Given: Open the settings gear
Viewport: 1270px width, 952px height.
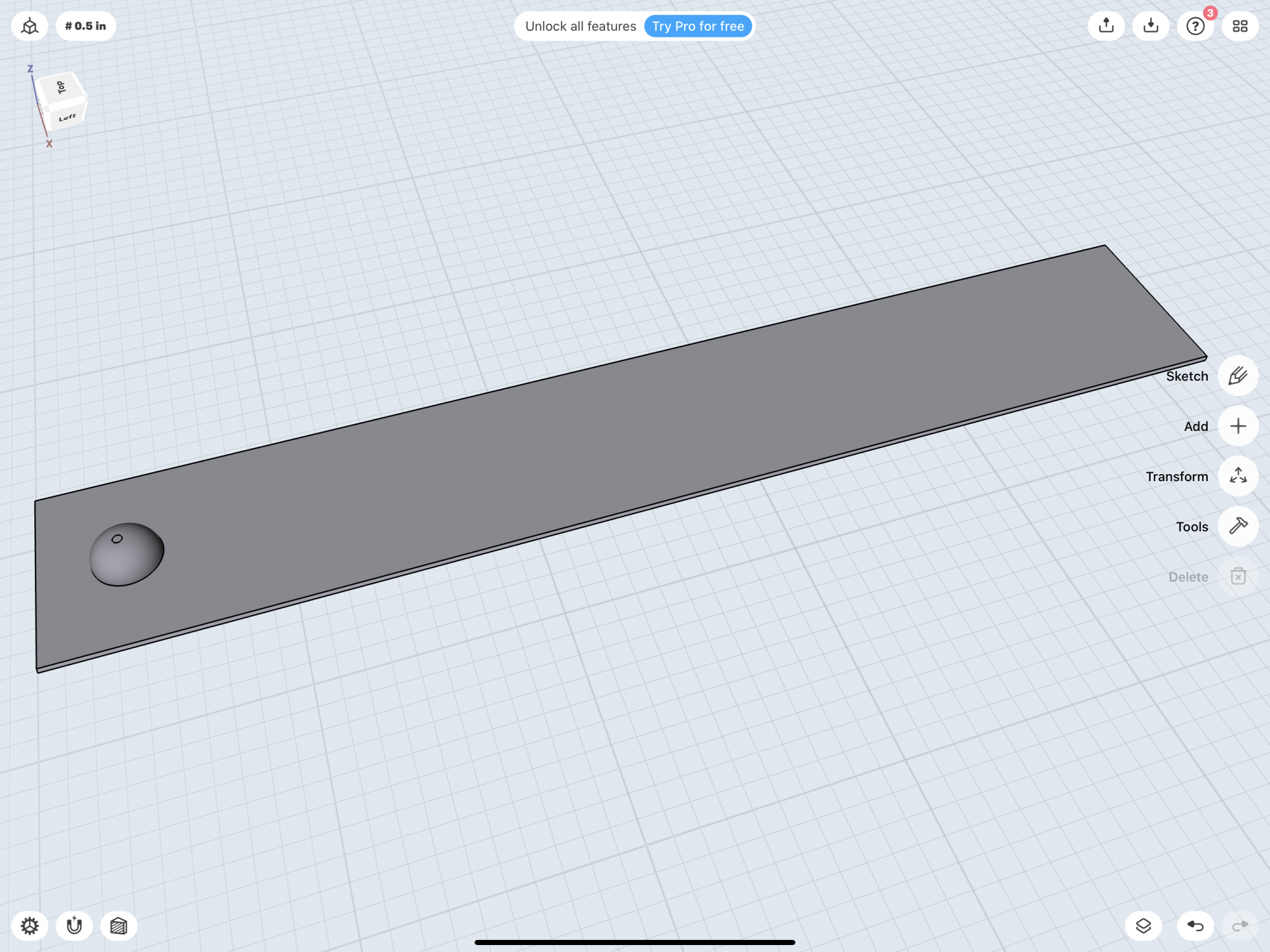Looking at the screenshot, I should click(x=29, y=926).
